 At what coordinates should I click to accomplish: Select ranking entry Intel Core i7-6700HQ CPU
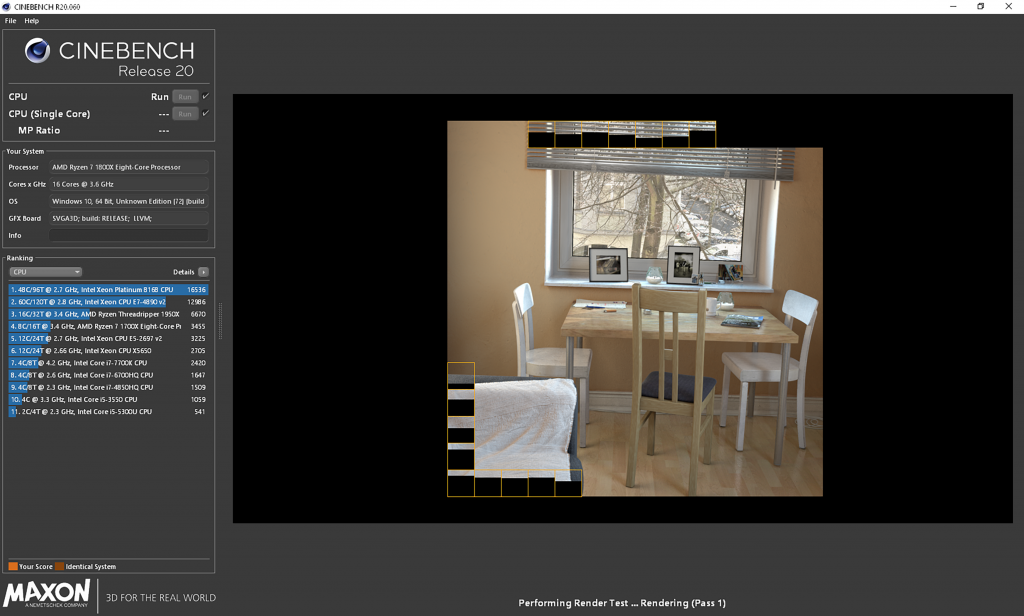pyautogui.click(x=108, y=375)
